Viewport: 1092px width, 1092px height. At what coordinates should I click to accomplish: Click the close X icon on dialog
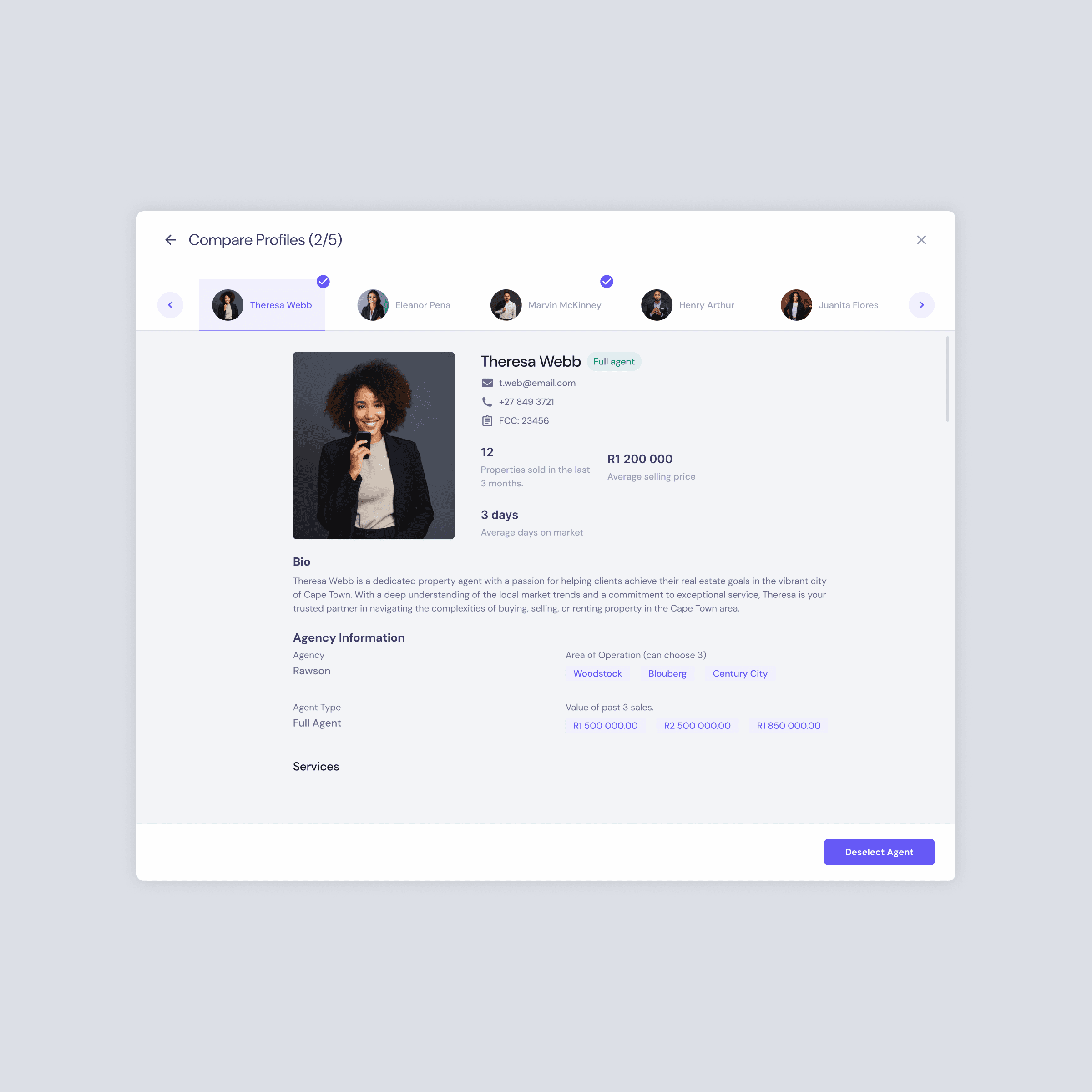point(921,239)
